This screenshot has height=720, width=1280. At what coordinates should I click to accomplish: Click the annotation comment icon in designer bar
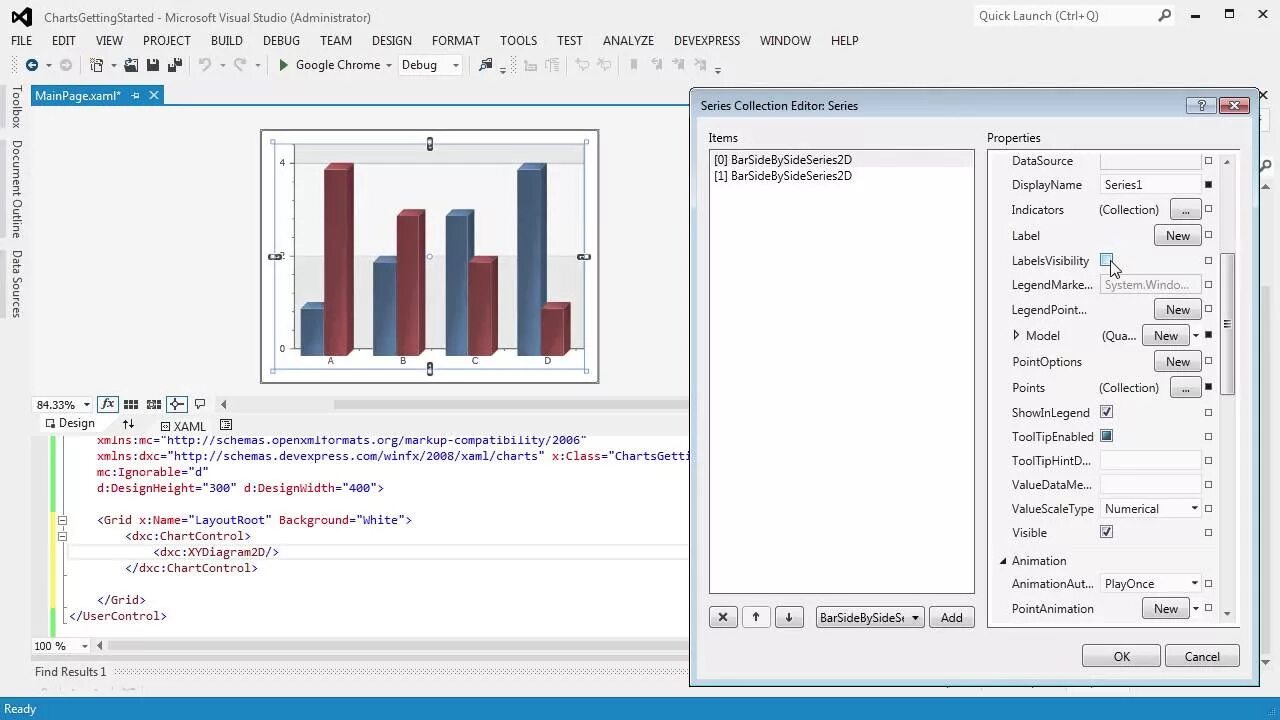pos(200,404)
